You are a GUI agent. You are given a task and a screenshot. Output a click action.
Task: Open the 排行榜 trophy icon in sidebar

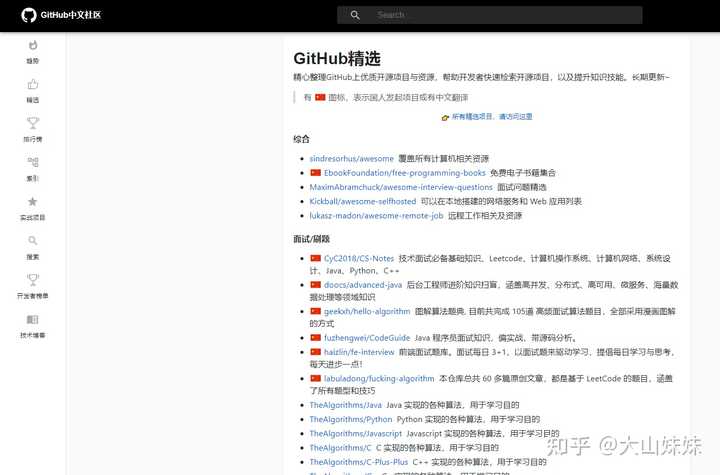click(x=33, y=123)
